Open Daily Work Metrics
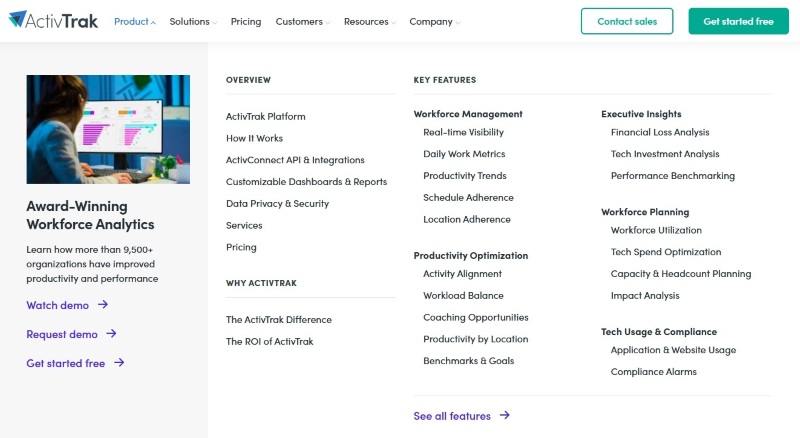800x438 pixels. click(464, 154)
